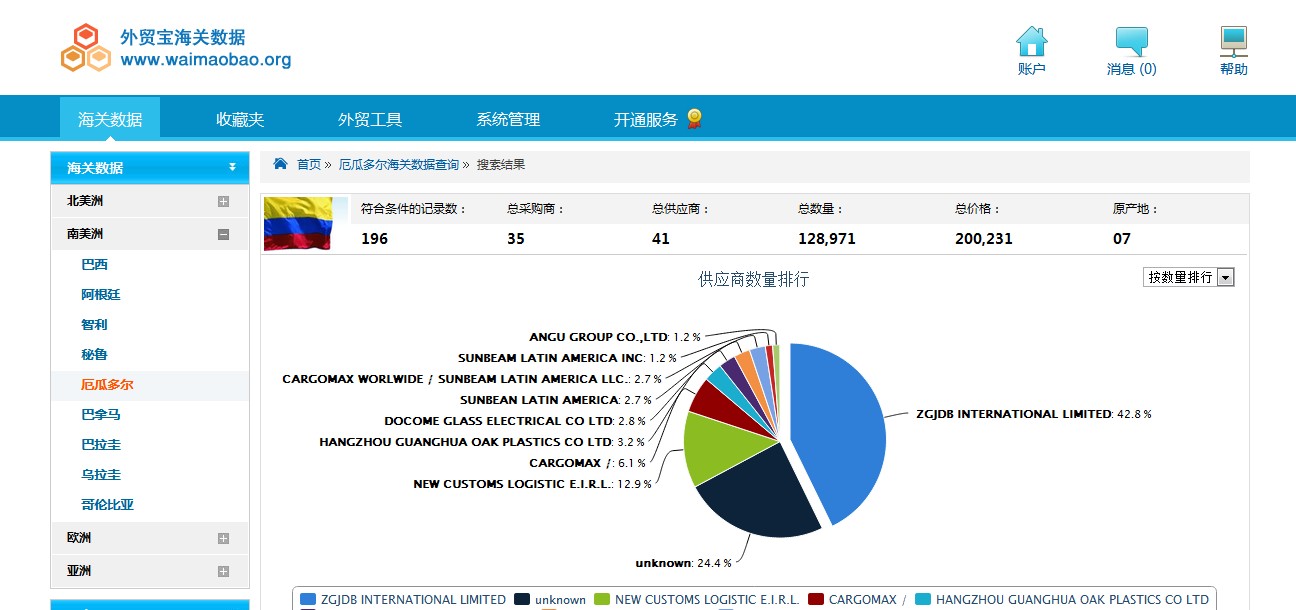Select 巴西 in the sidebar
This screenshot has height=610, width=1296.
tap(94, 265)
